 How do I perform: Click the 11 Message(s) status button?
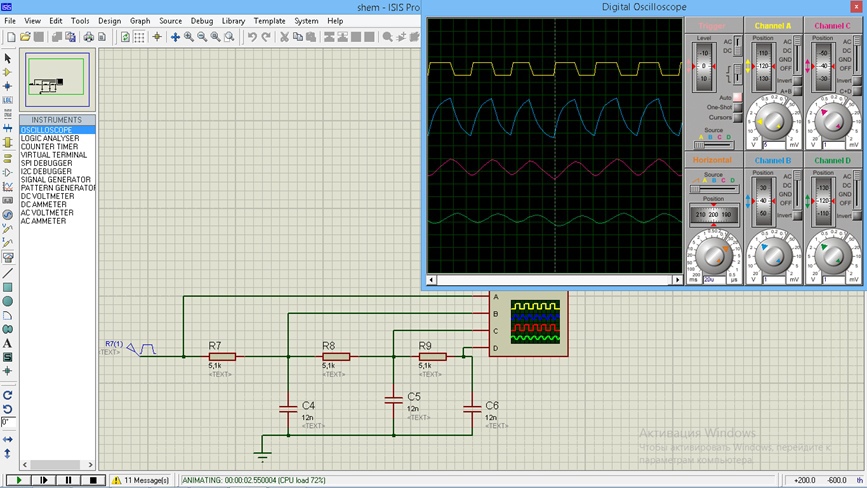[x=139, y=480]
